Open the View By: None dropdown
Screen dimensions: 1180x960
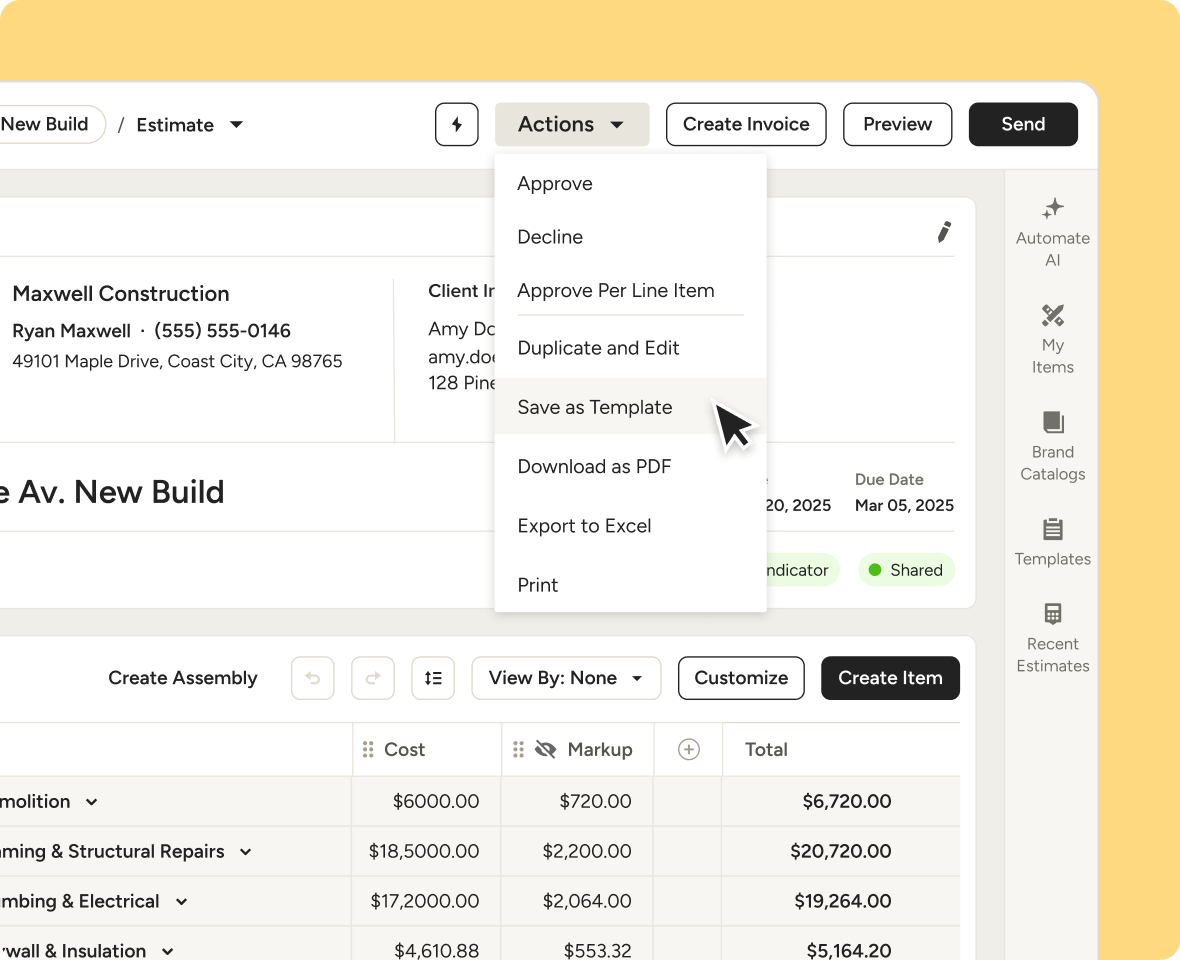566,678
